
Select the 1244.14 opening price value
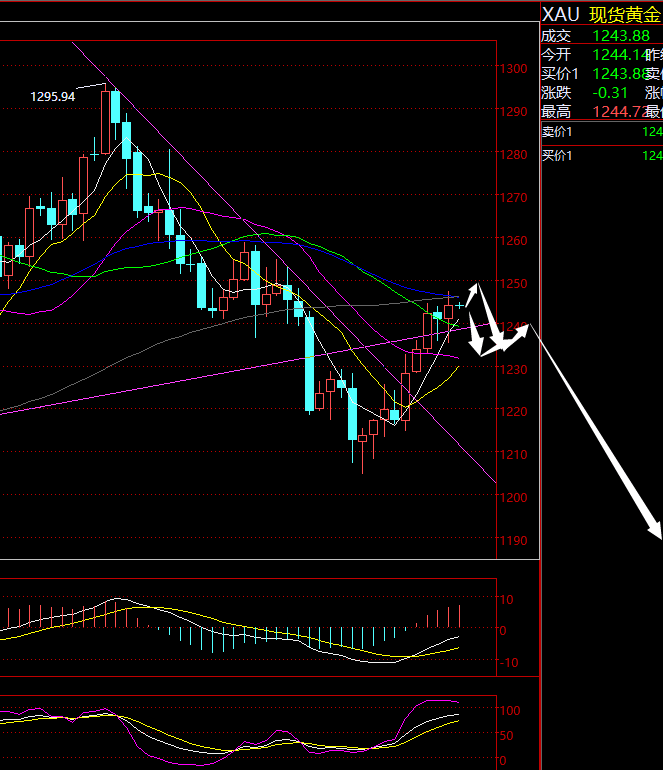(x=621, y=55)
